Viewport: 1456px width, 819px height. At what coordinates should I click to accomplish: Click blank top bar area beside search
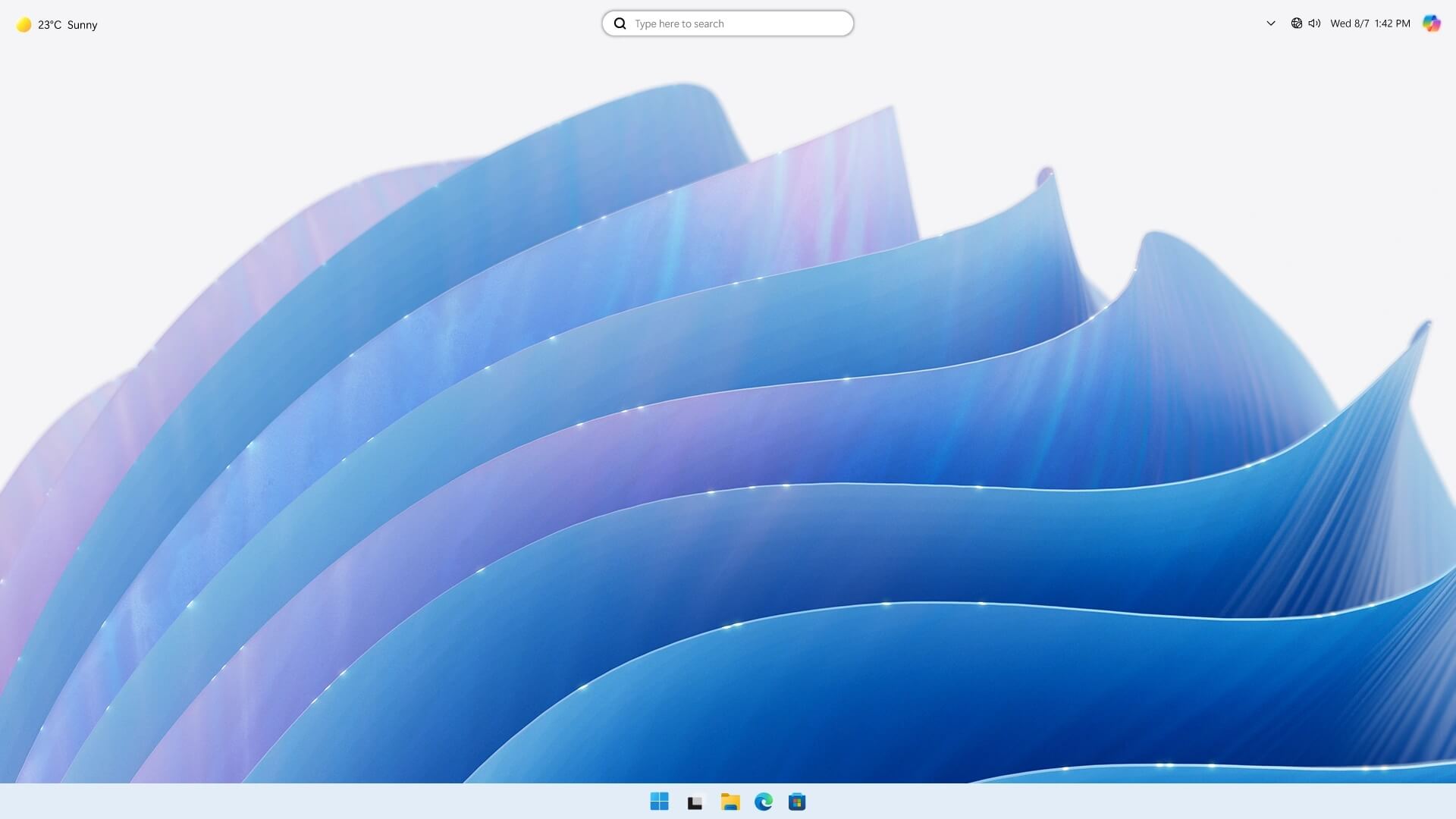[x=1062, y=24]
